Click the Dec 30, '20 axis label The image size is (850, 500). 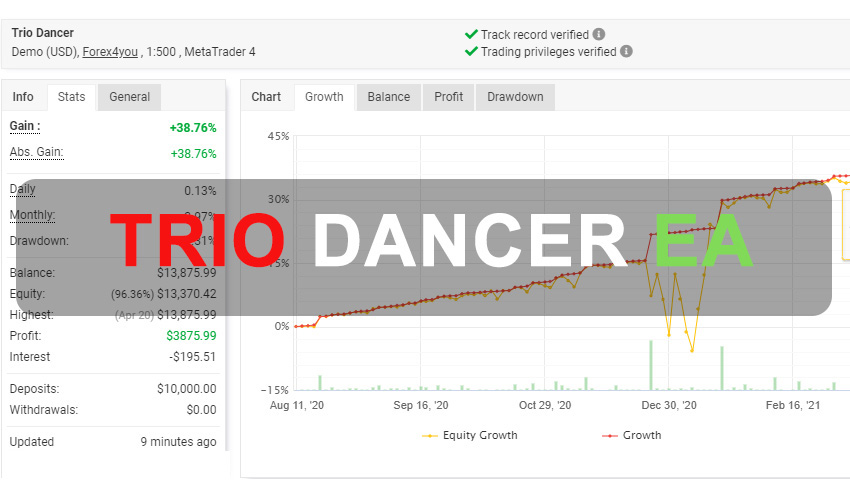coord(669,405)
